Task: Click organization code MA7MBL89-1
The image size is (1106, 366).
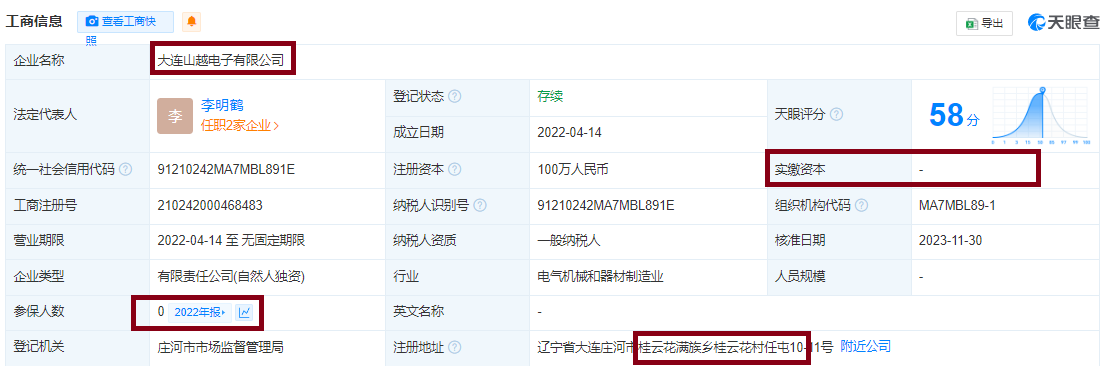Action: 957,205
